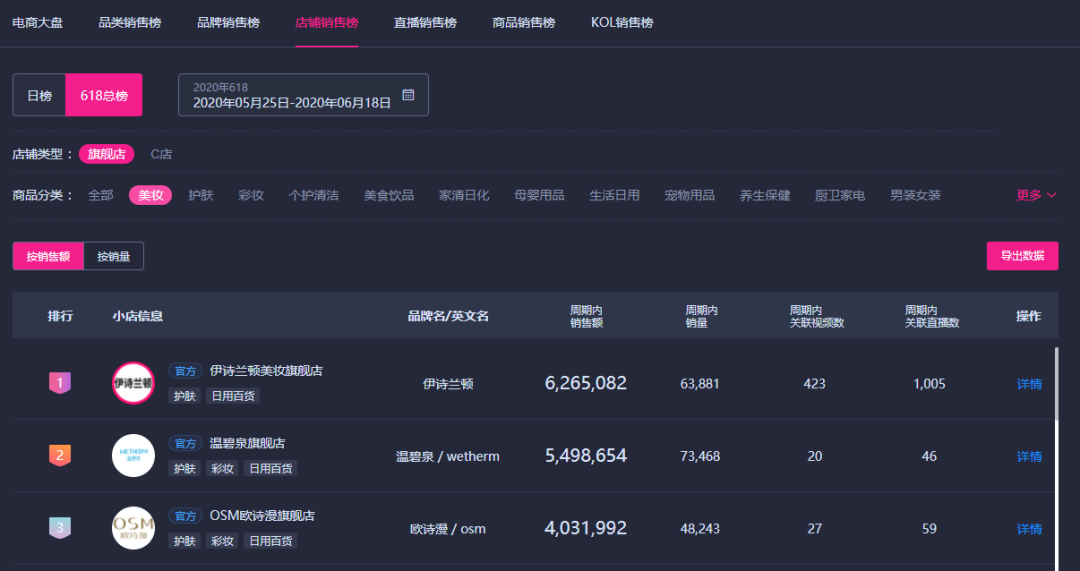Toggle to 日榜 ranking
This screenshot has width=1080, height=571.
[x=39, y=95]
